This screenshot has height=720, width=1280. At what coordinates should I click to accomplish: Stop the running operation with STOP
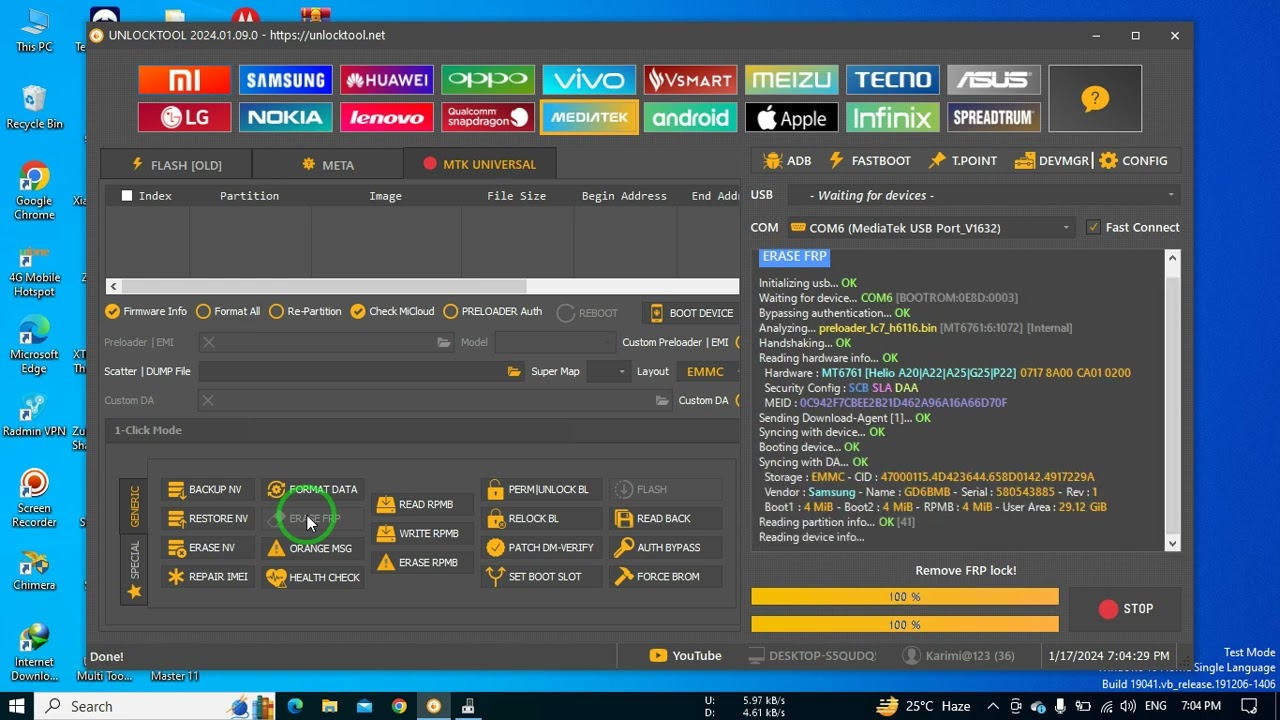[1126, 608]
